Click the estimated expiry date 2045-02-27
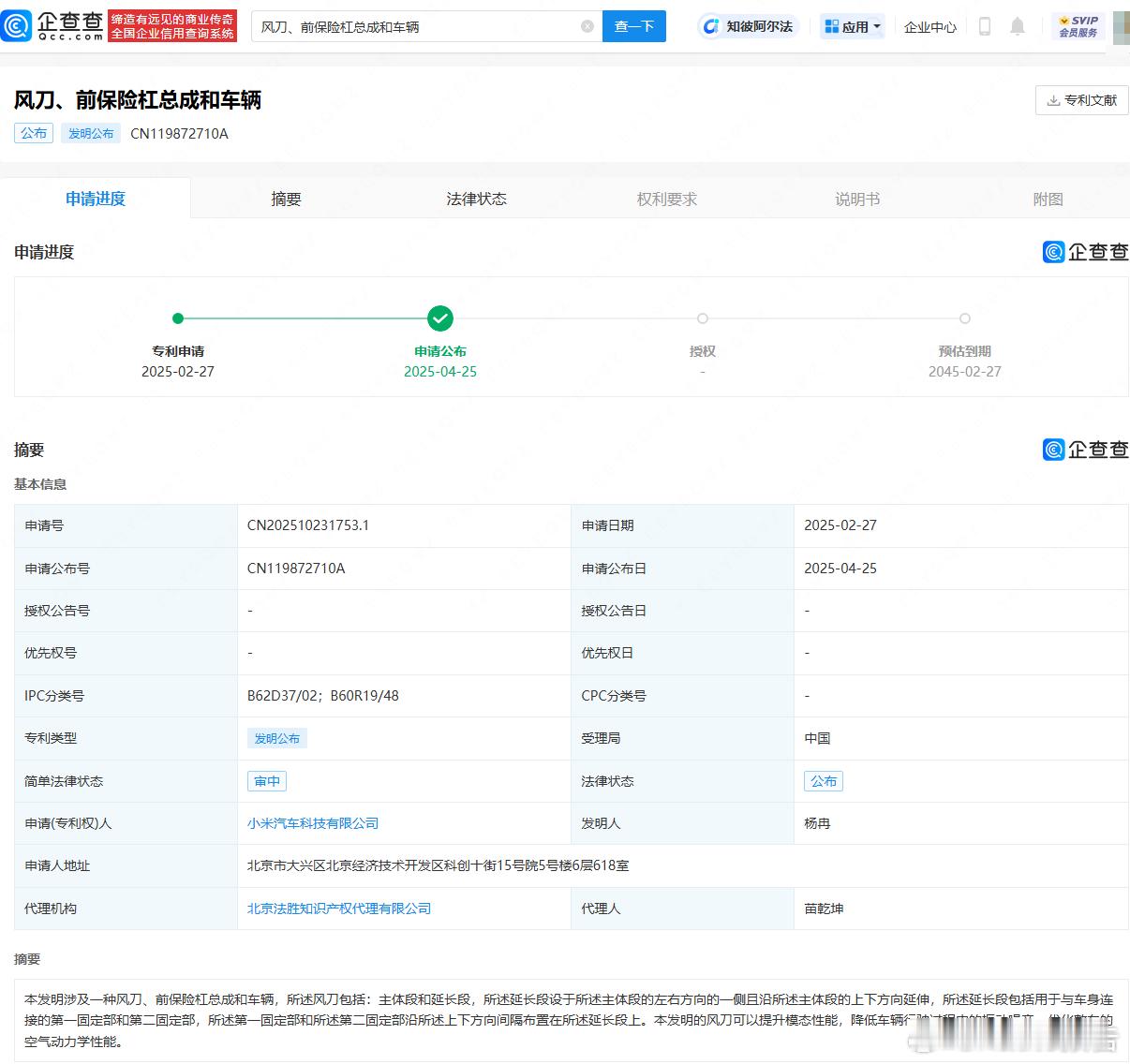 tap(965, 372)
